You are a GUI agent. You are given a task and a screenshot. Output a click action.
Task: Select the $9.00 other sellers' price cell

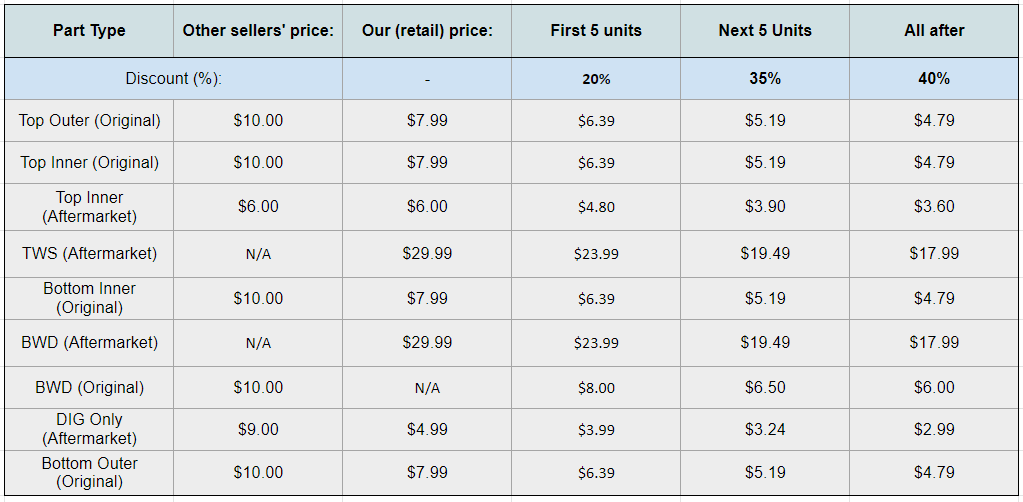[258, 429]
